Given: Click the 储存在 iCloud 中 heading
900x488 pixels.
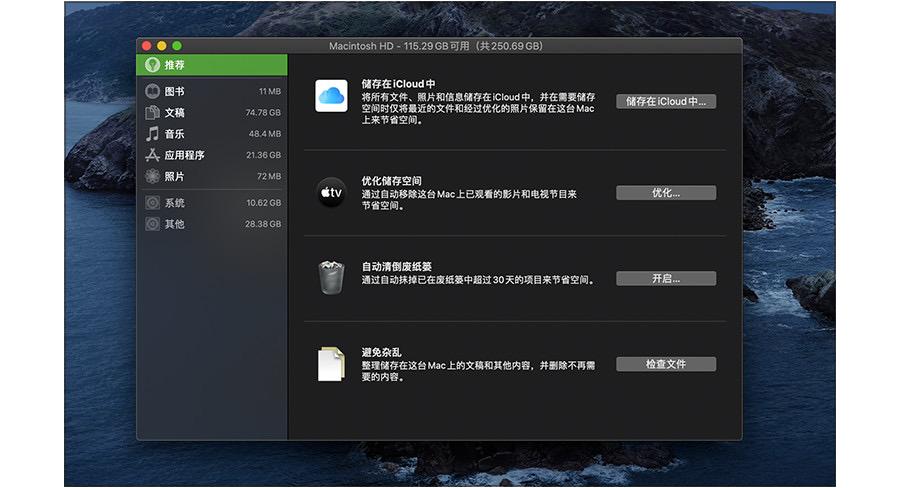Looking at the screenshot, I should [398, 84].
